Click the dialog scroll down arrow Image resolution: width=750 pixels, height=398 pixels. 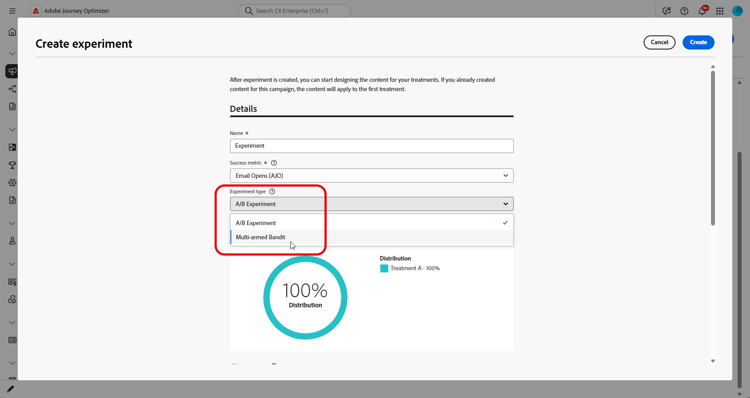coord(713,361)
